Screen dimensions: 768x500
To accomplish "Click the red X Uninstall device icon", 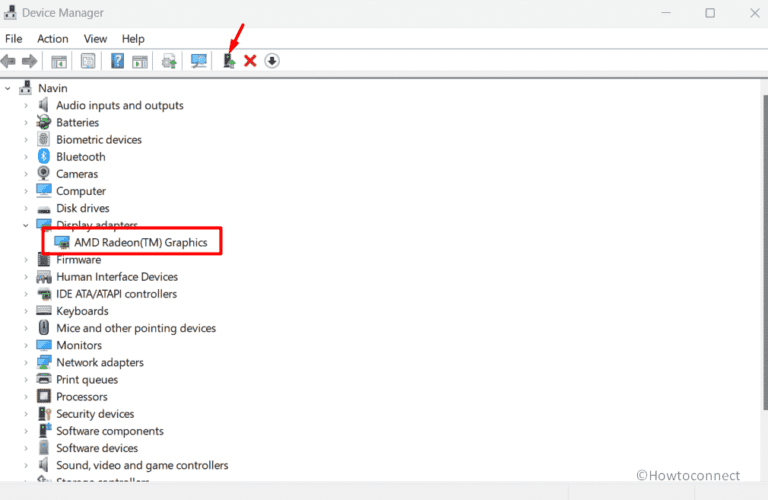I will tap(250, 61).
